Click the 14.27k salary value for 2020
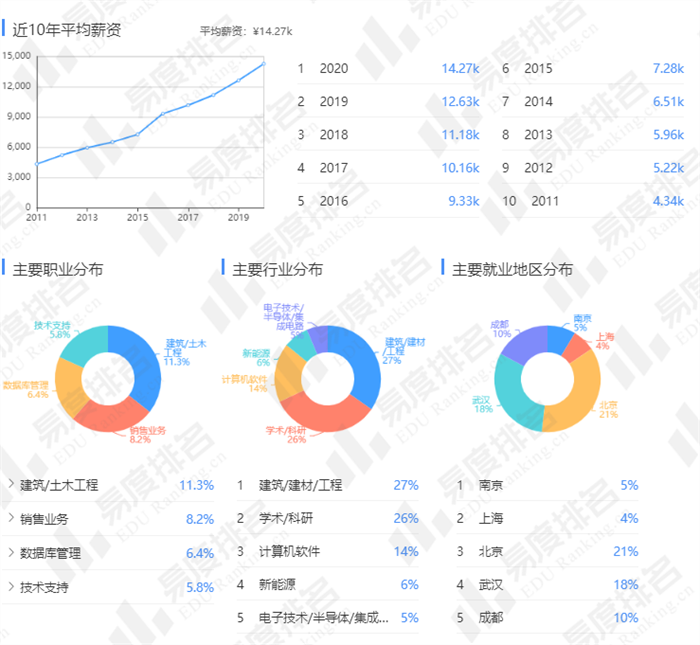Image resolution: width=700 pixels, height=645 pixels. 460,69
